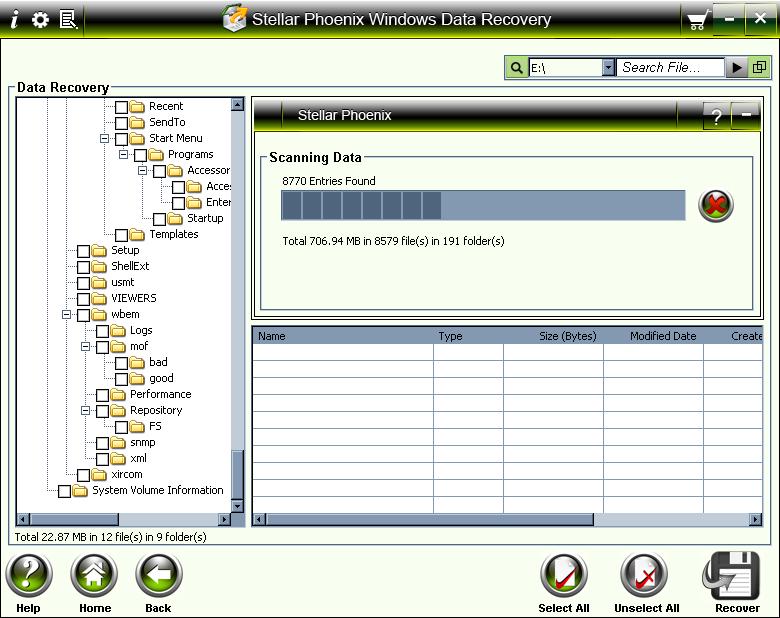Click the shopping cart buy icon
Screen dimensions: 780x618
pyautogui.click(x=697, y=20)
